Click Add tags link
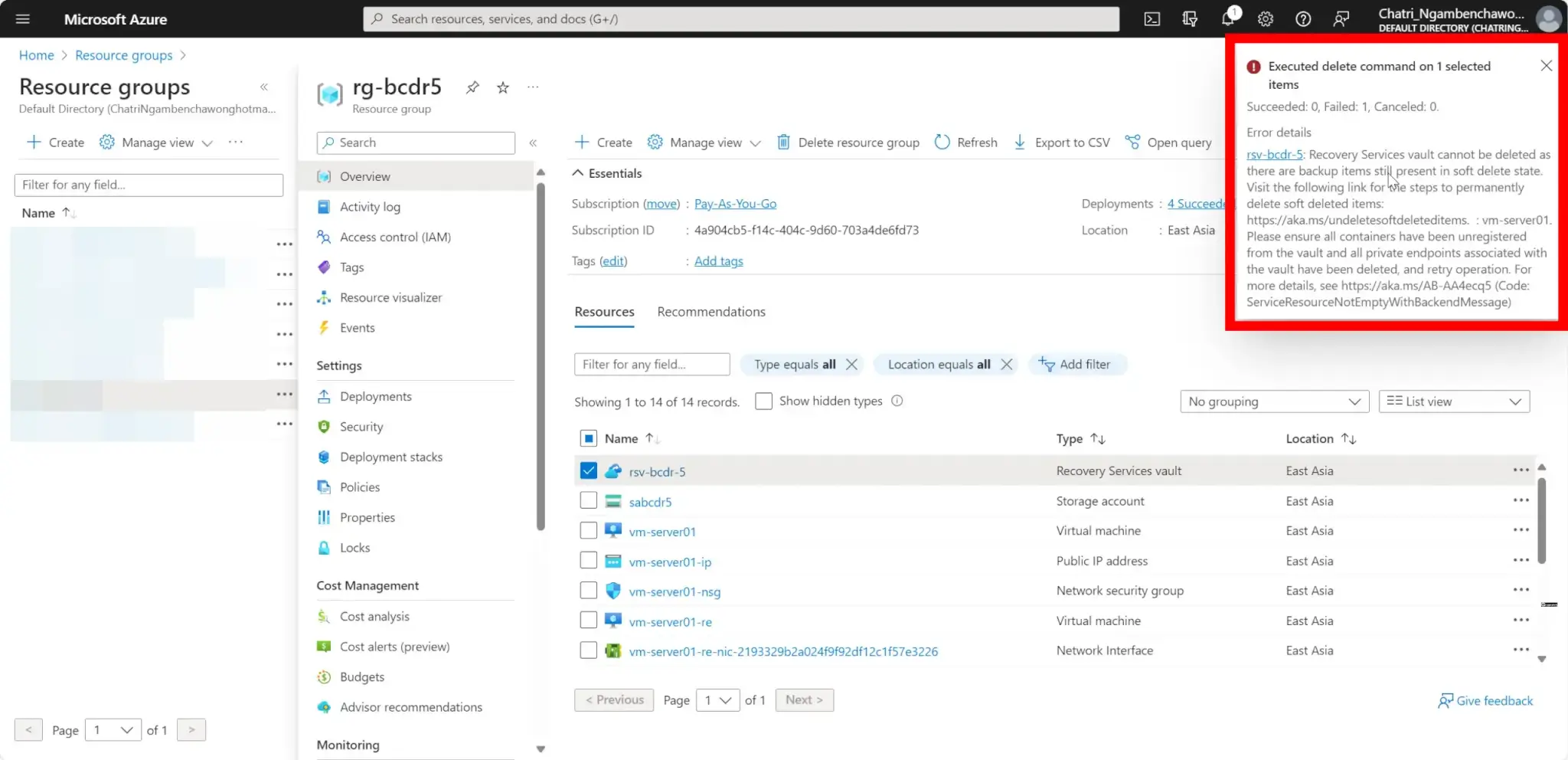This screenshot has height=760, width=1568. click(718, 261)
